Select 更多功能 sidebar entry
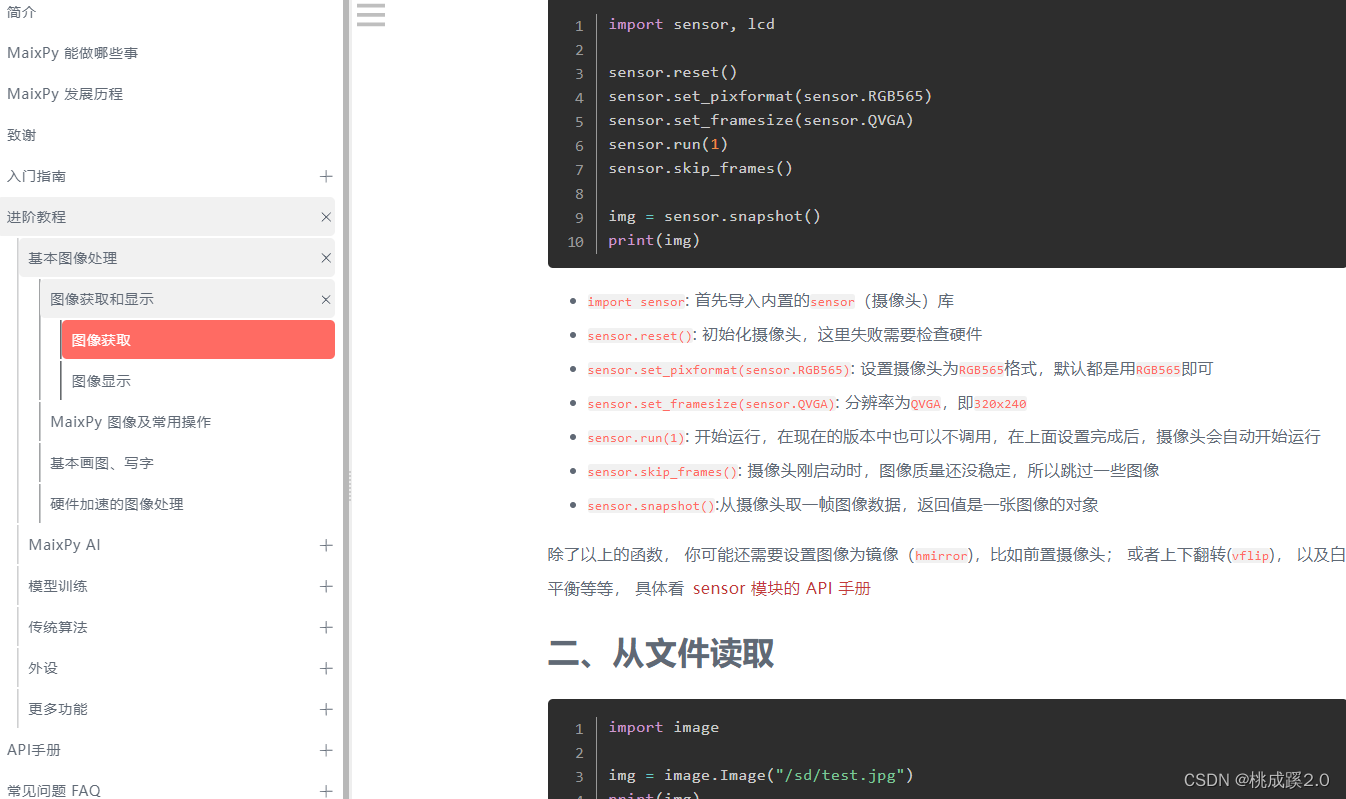 [x=58, y=709]
